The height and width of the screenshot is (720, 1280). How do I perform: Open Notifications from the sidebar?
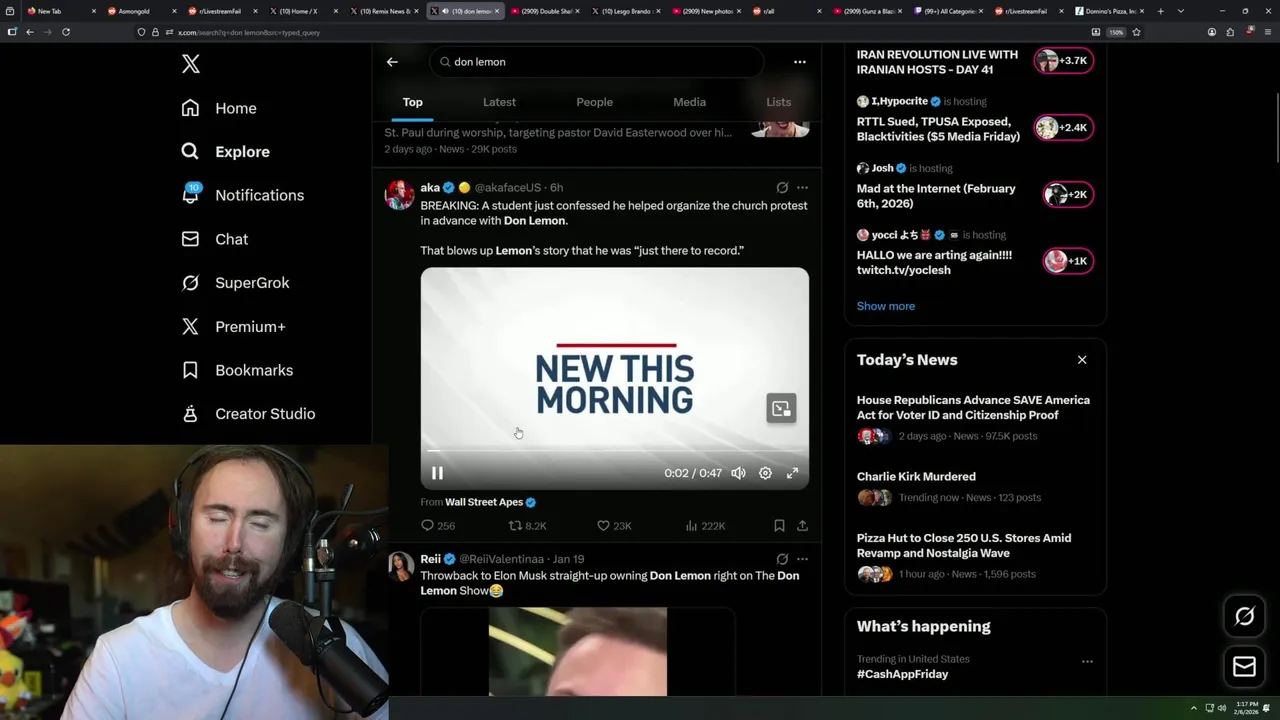point(243,195)
